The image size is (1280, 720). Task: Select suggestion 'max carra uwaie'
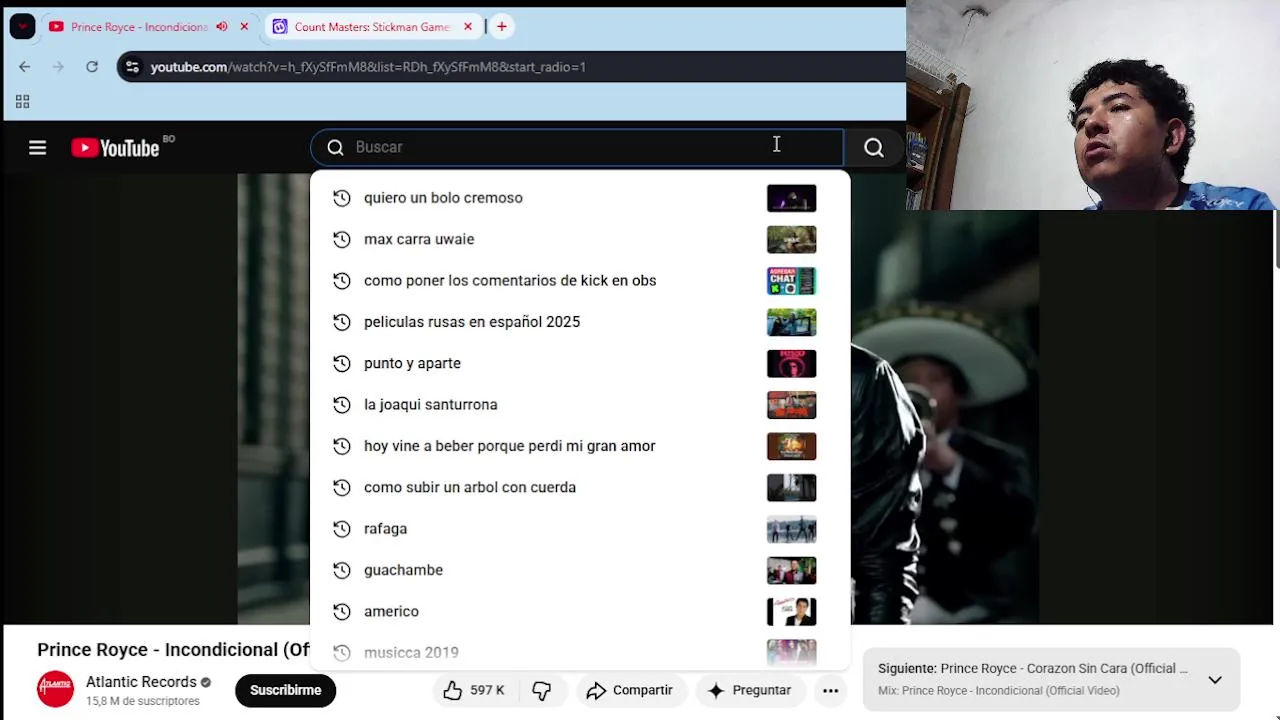click(x=580, y=239)
